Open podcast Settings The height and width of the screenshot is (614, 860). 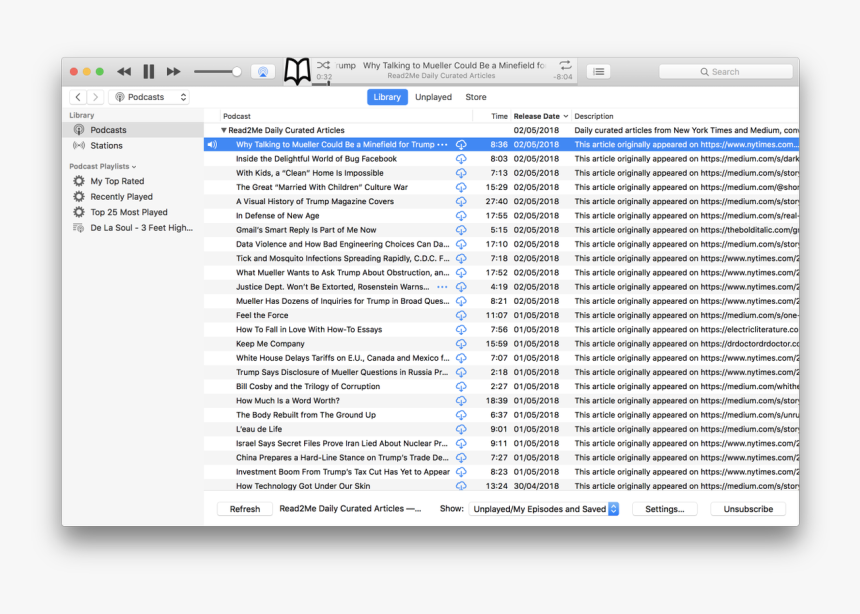665,509
